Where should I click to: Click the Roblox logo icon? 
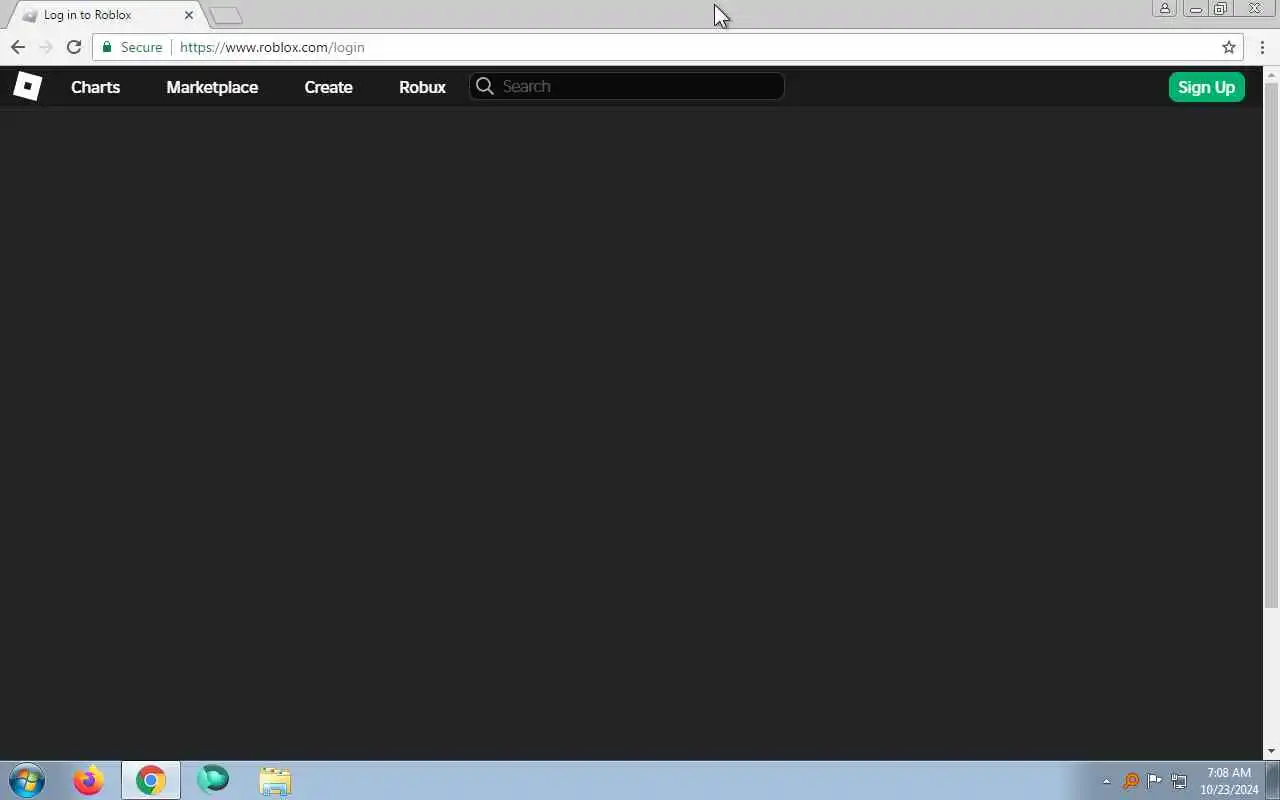[x=27, y=87]
